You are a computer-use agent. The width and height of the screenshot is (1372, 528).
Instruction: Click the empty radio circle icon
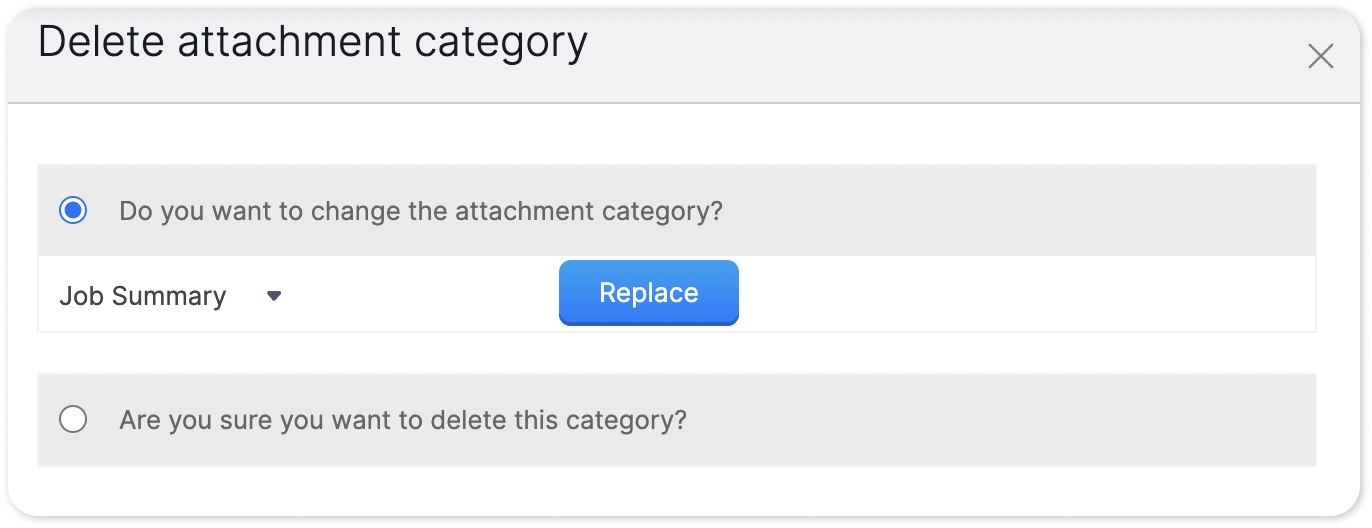click(73, 419)
